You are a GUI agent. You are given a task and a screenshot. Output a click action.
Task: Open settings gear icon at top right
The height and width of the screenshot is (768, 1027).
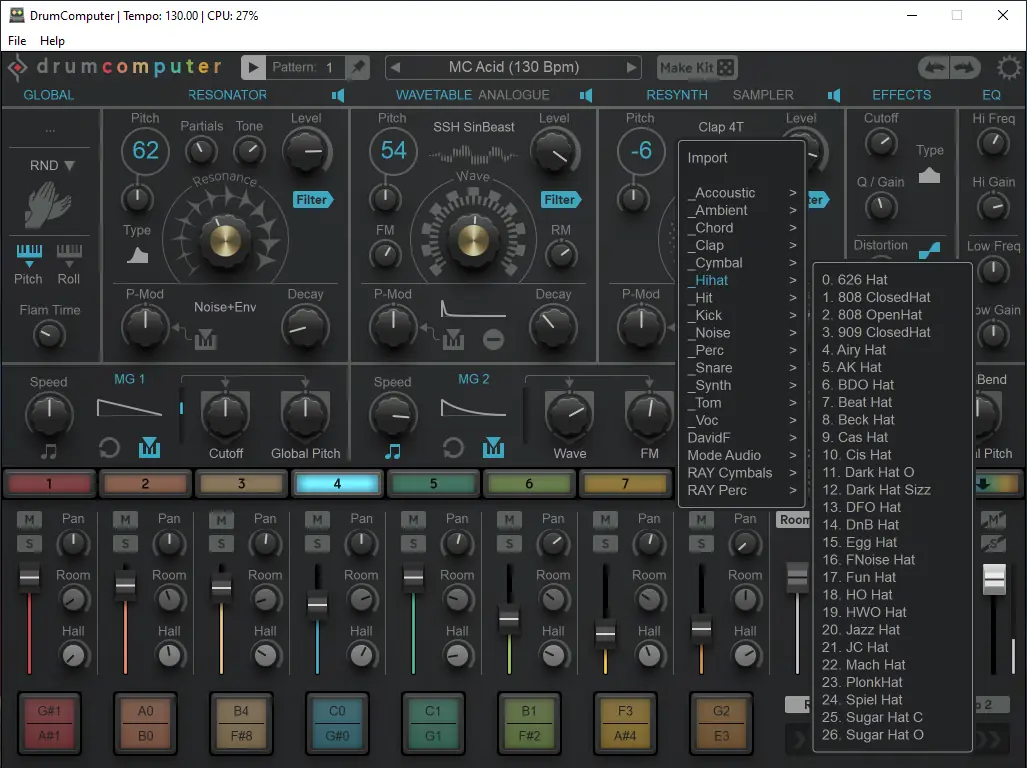click(1009, 67)
